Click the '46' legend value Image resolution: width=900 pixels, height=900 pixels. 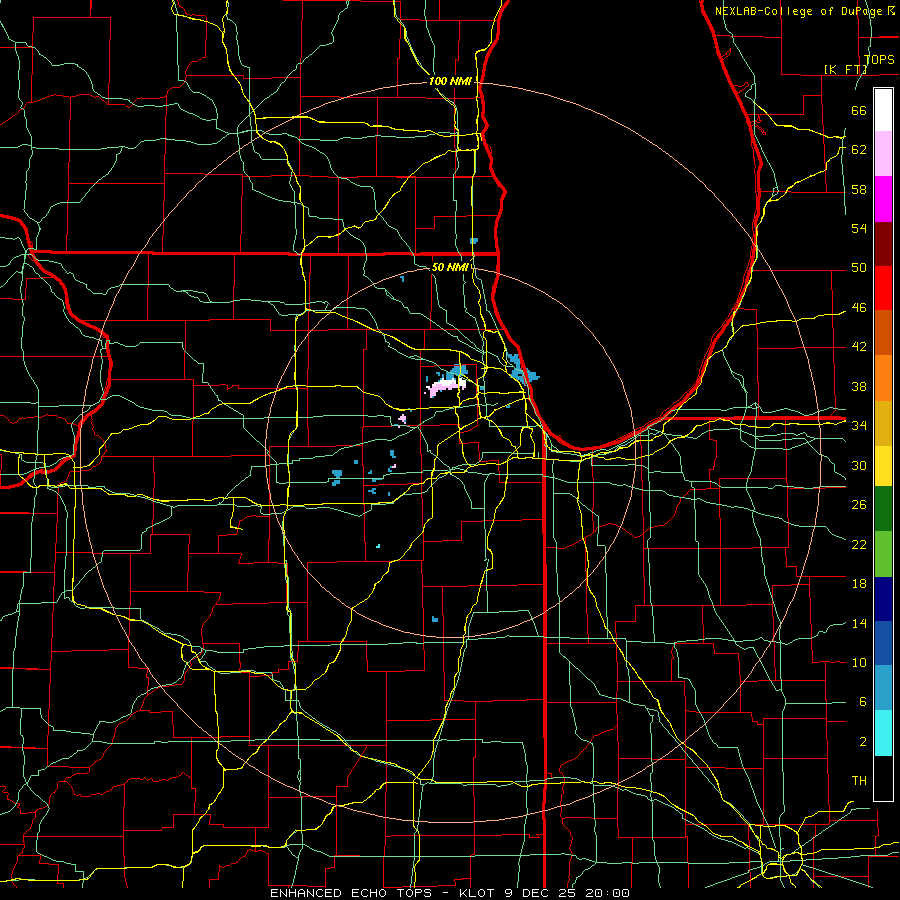[859, 308]
